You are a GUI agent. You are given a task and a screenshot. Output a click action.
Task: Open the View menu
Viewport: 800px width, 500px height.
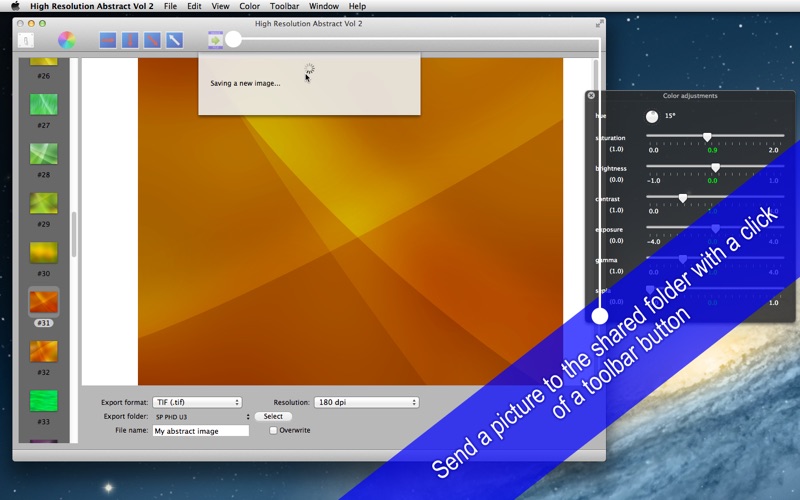coord(220,6)
